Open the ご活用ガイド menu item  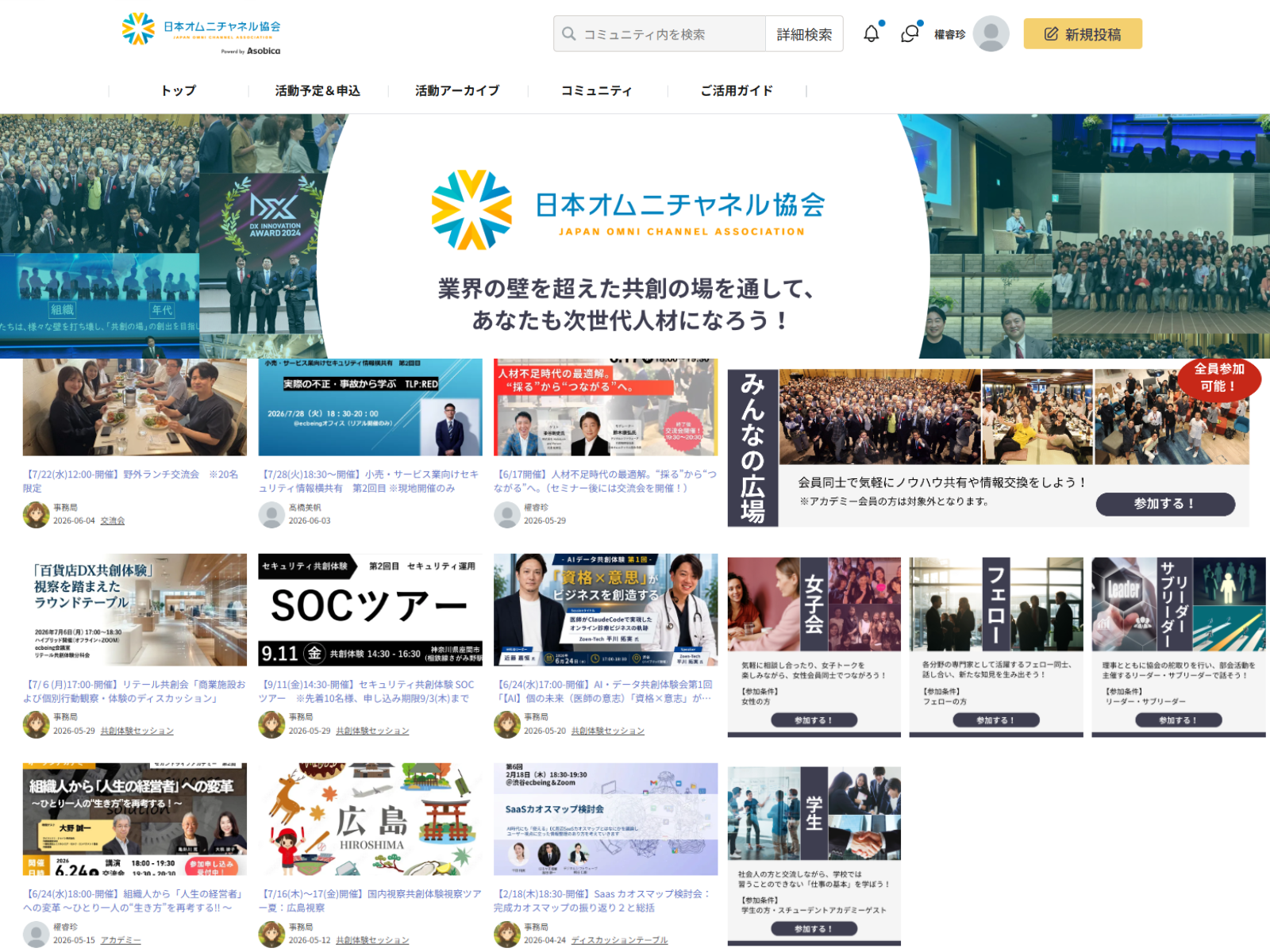[x=737, y=90]
